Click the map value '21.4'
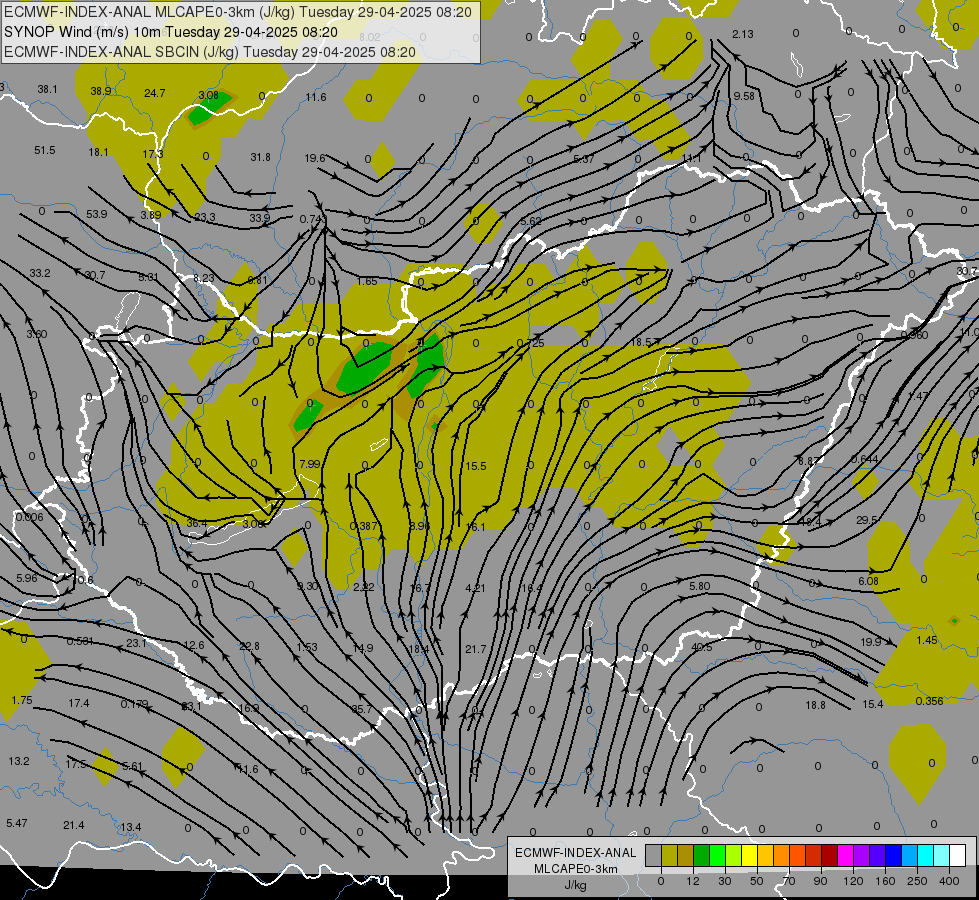 point(74,825)
